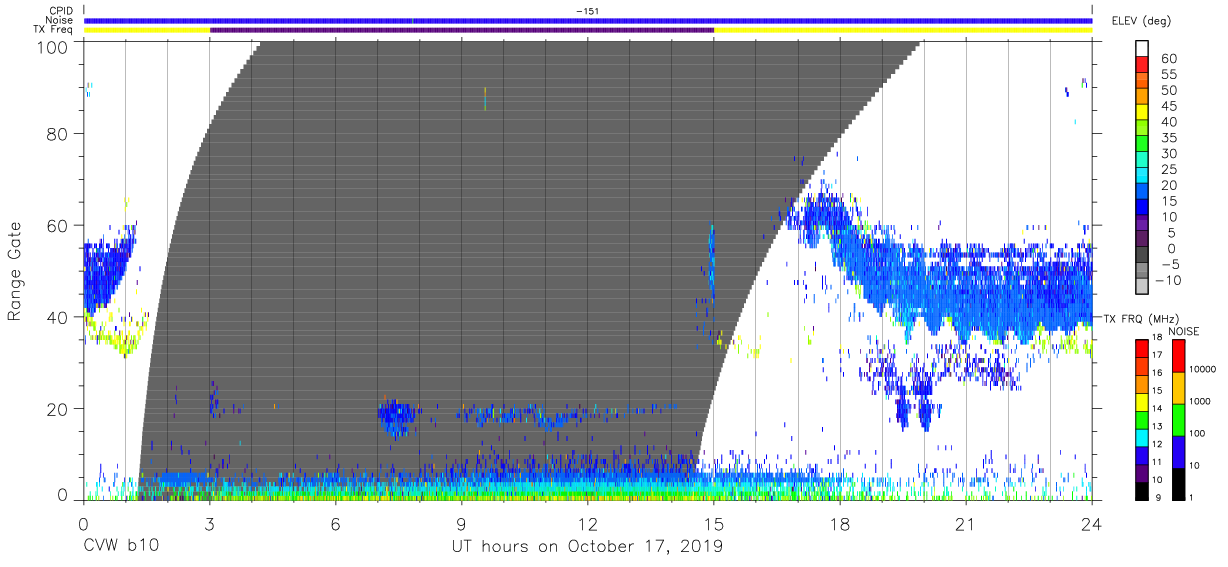
Task: Click the '40' tick on the Range Gate axis
Action: pos(55,317)
